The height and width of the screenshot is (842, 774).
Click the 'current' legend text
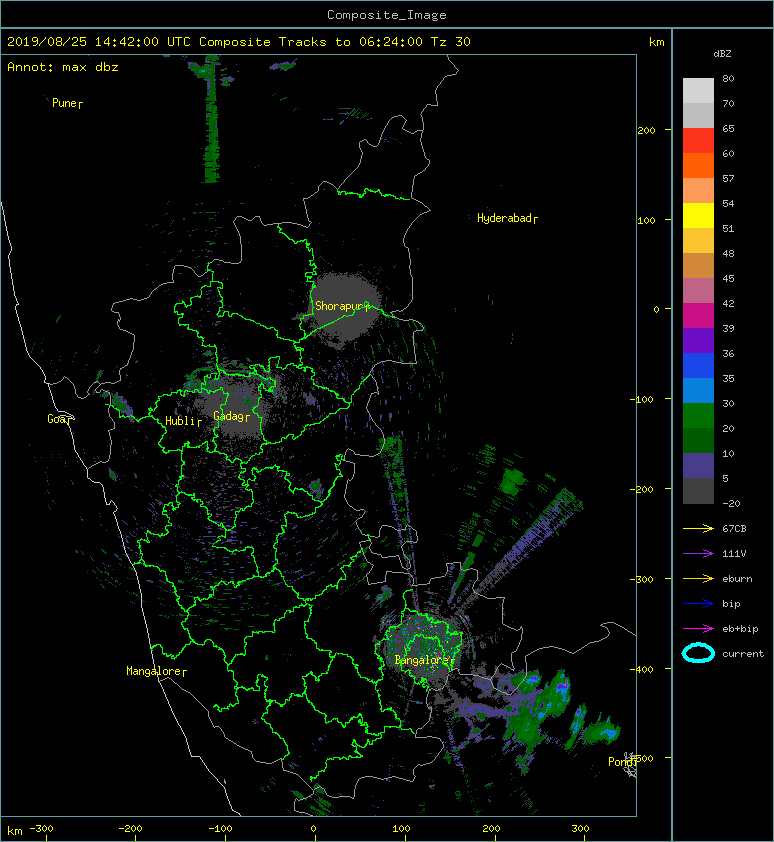pos(743,654)
